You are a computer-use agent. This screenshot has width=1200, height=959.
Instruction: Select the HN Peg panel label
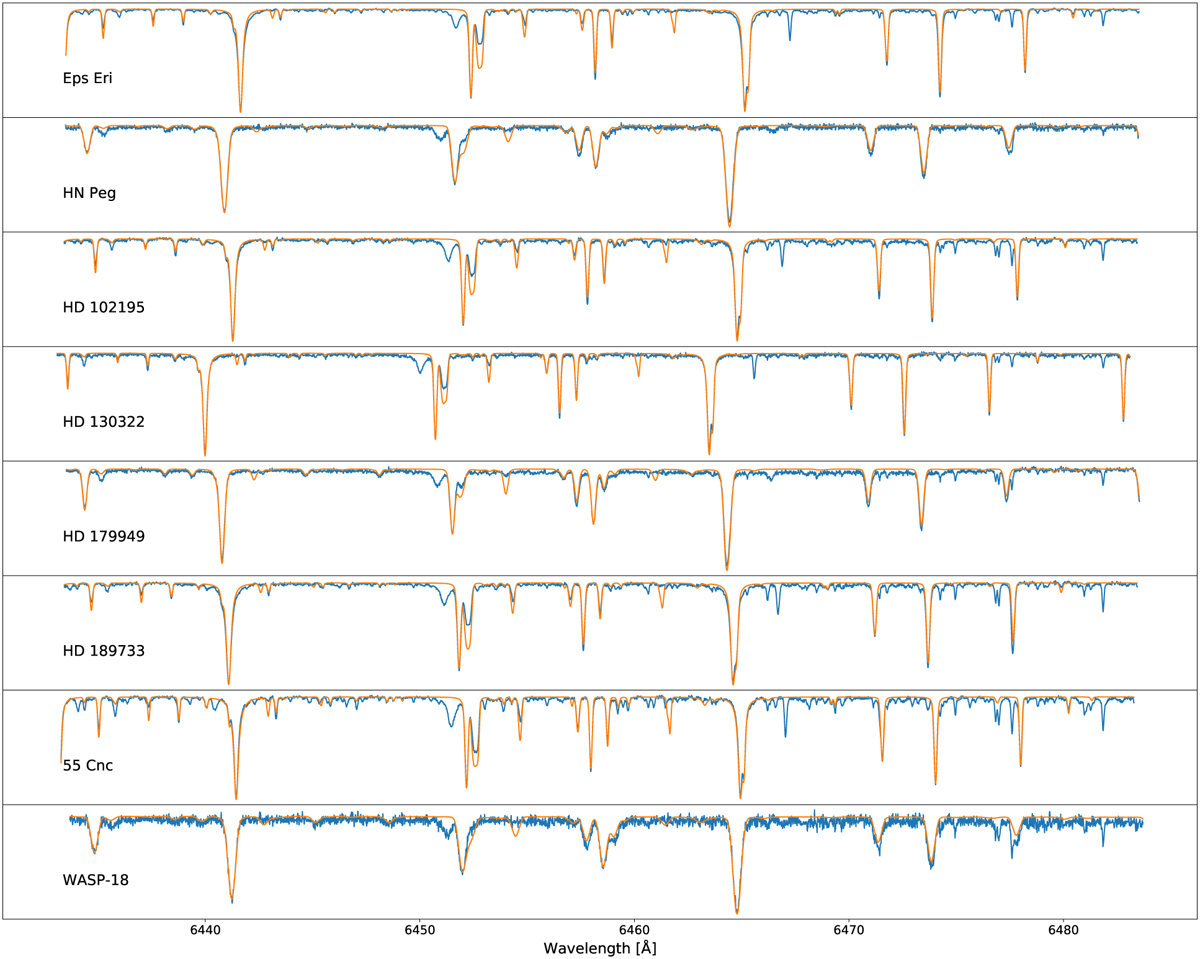pos(89,193)
